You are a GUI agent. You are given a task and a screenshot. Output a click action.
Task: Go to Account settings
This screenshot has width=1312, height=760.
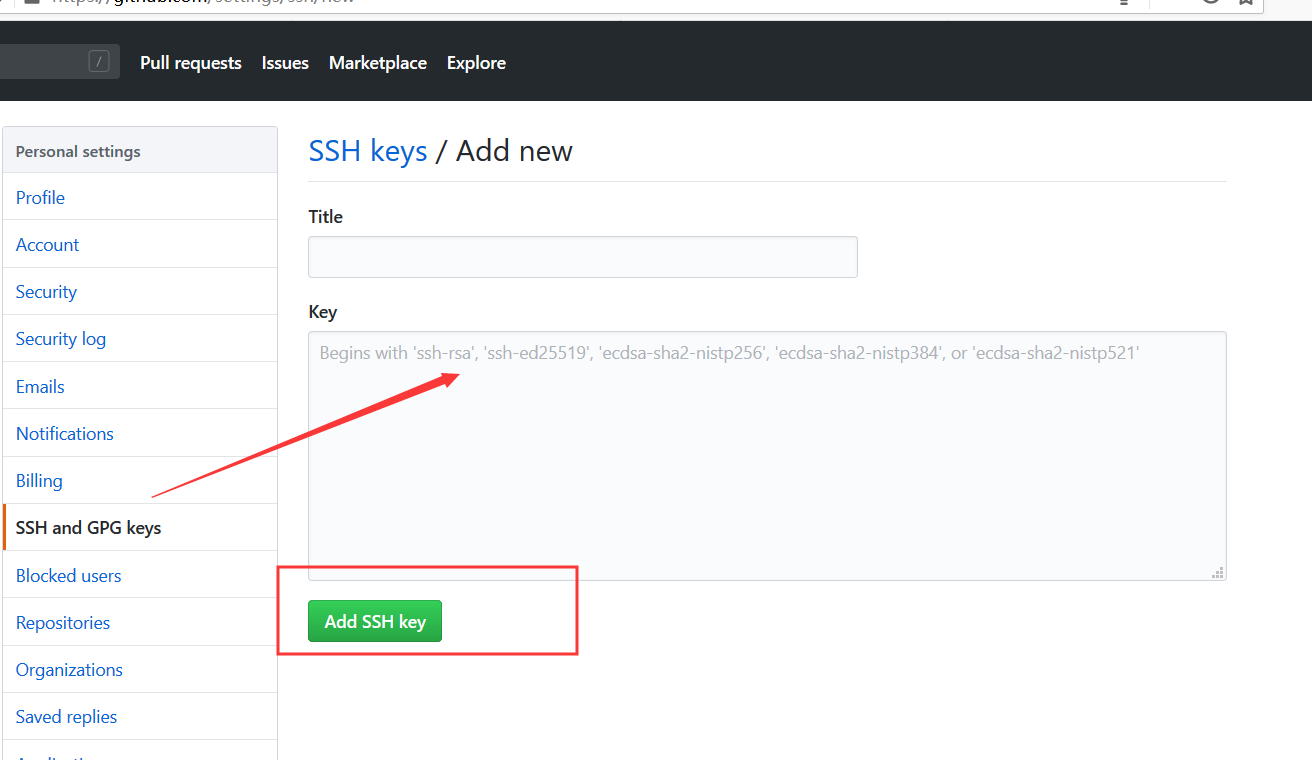click(x=48, y=245)
